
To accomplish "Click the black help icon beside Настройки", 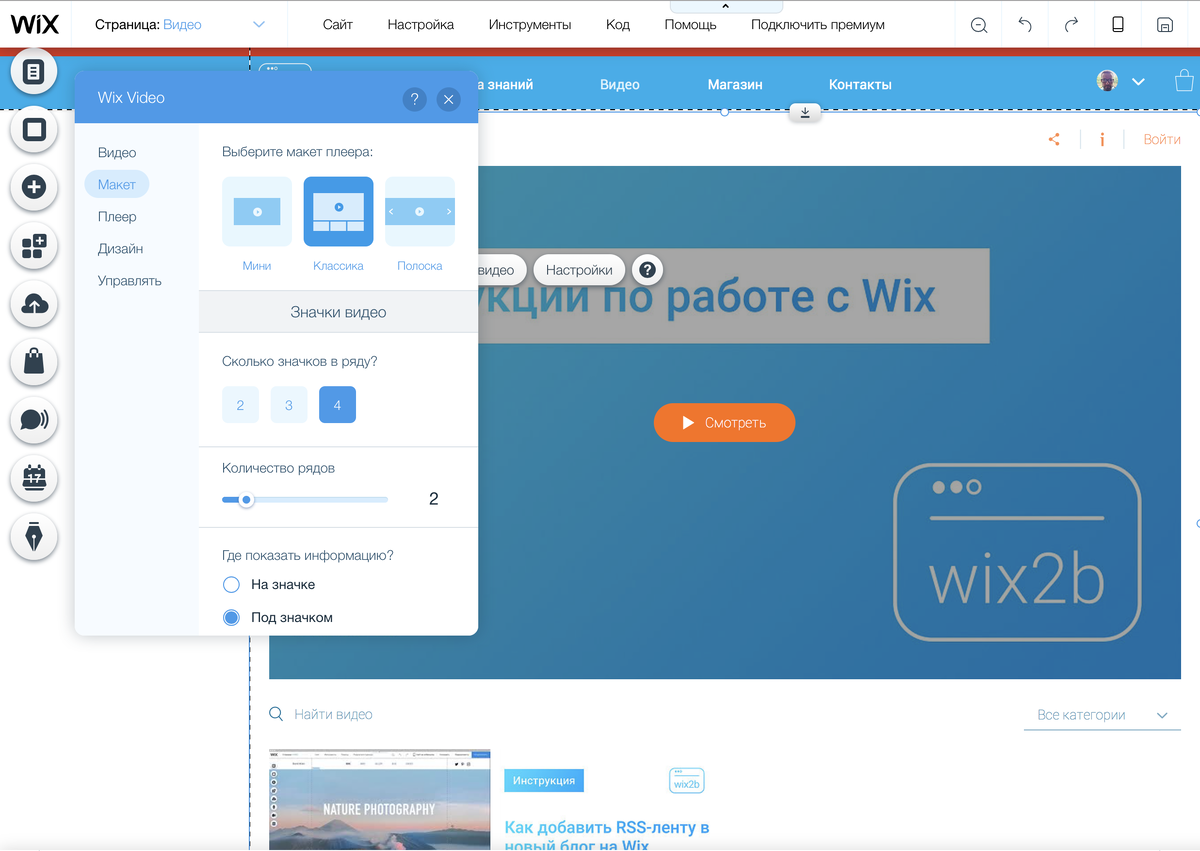I will tap(648, 270).
